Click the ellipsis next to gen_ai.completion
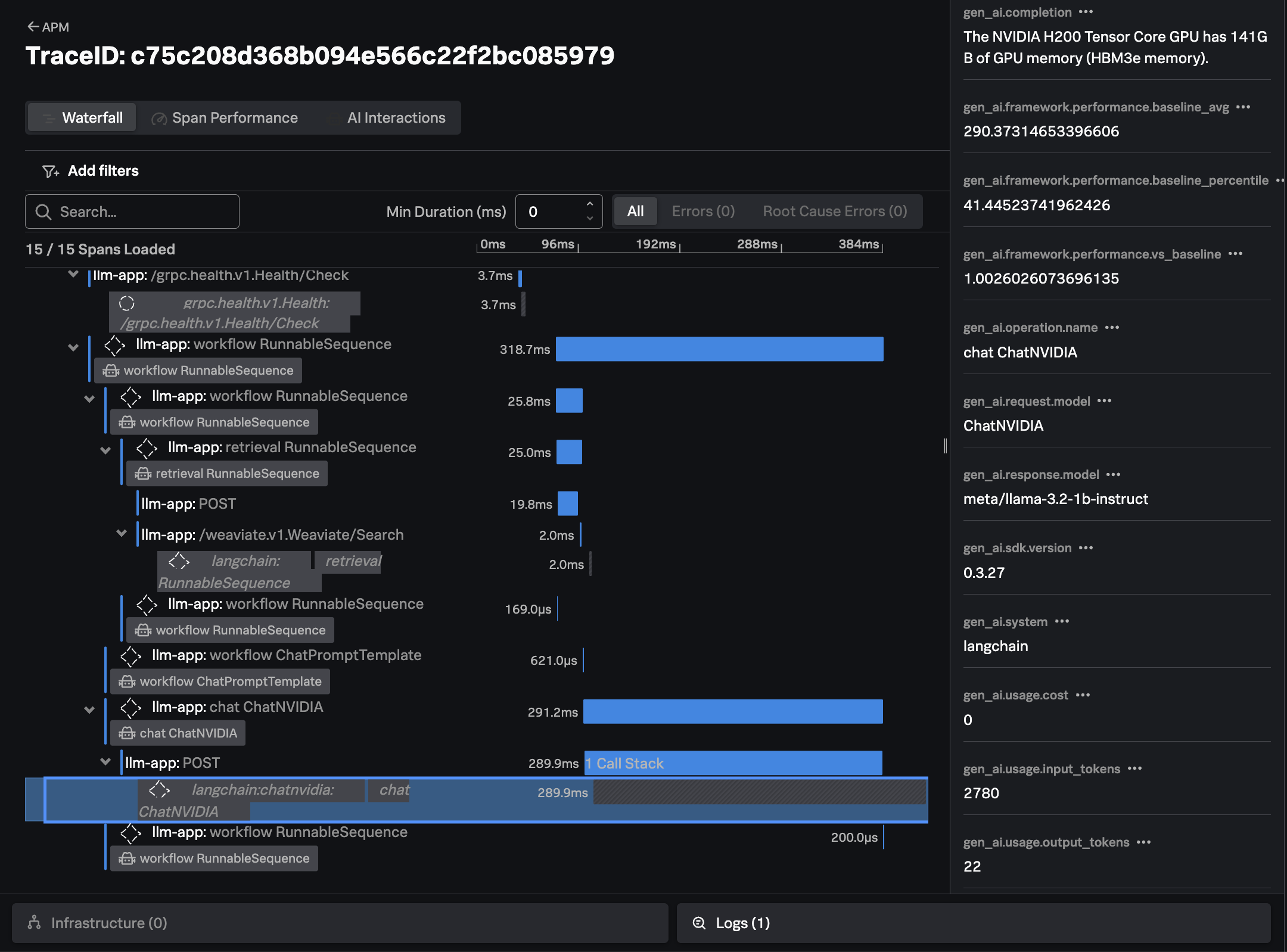1287x952 pixels. pos(1086,12)
